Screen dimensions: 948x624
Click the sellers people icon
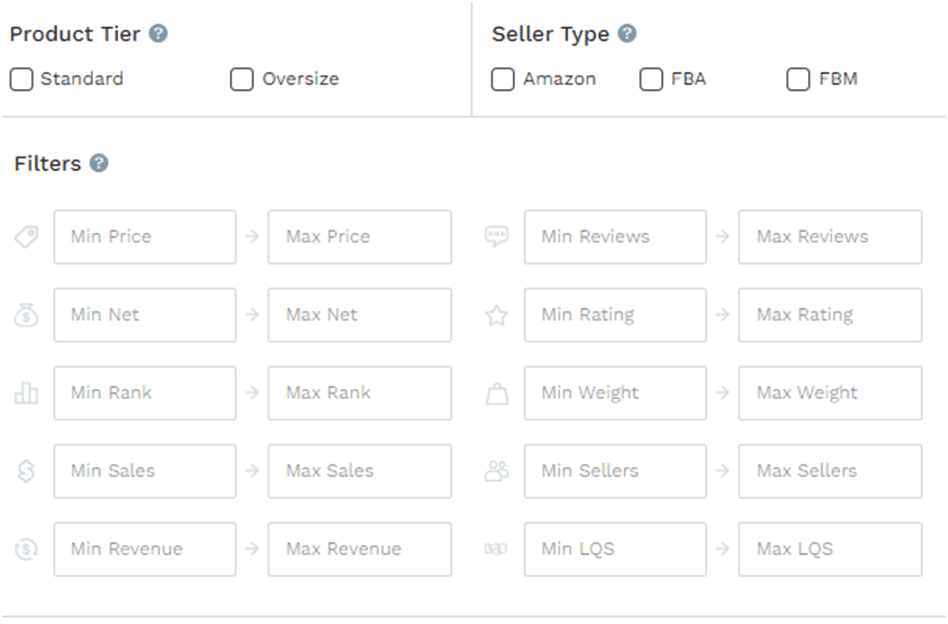point(496,471)
